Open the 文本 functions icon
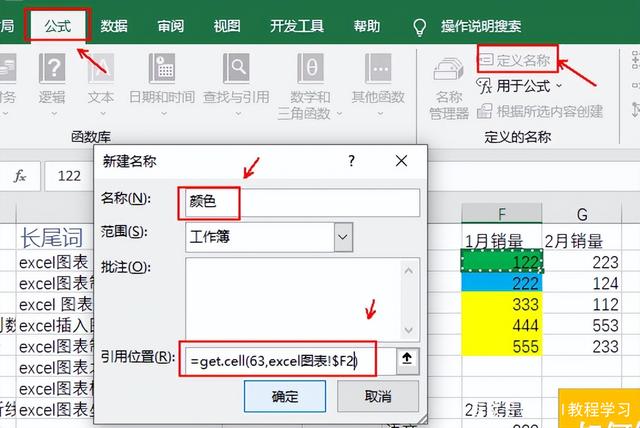The width and height of the screenshot is (640, 428). pyautogui.click(x=100, y=69)
